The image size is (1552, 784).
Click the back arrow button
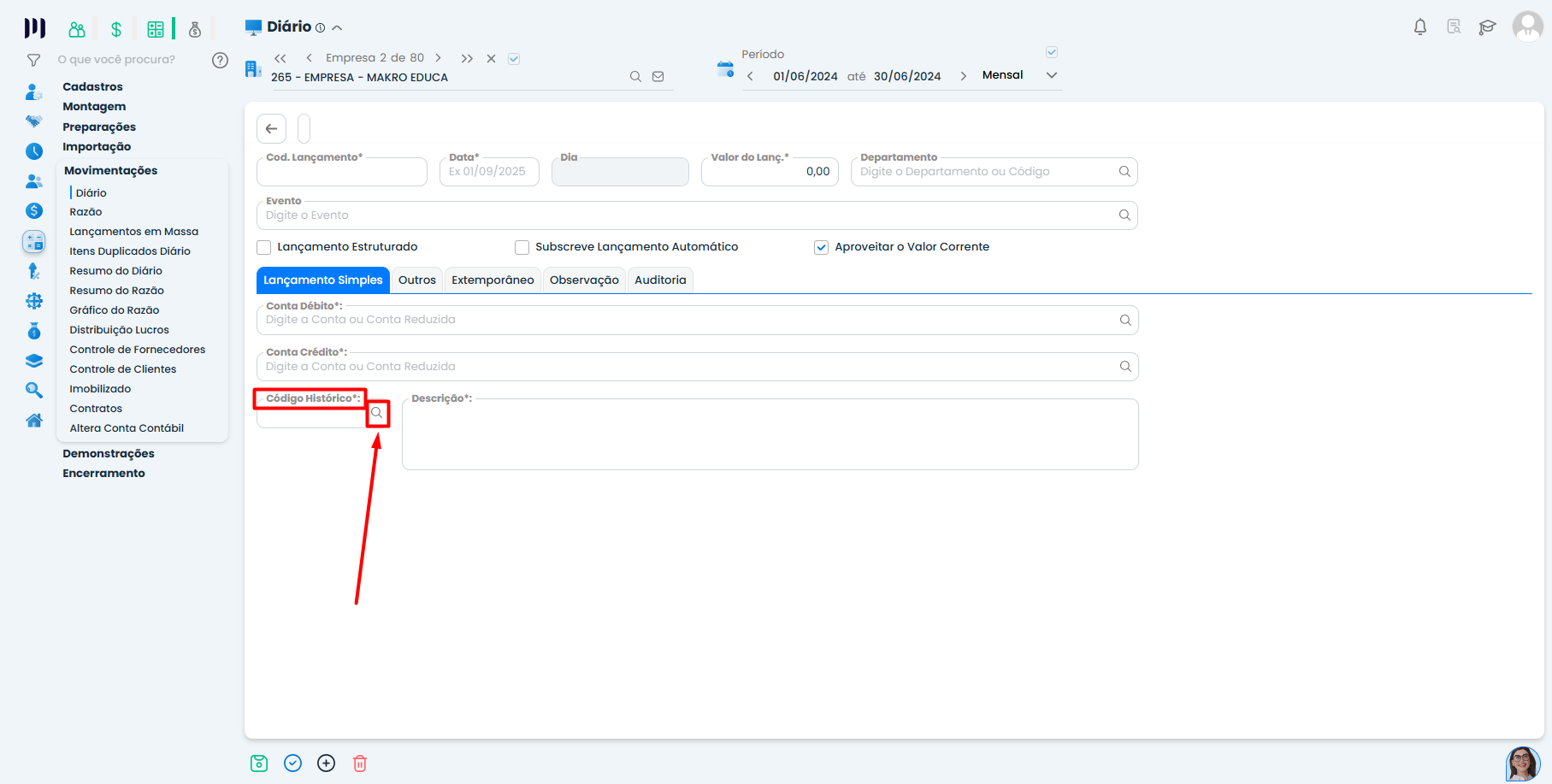click(x=271, y=129)
